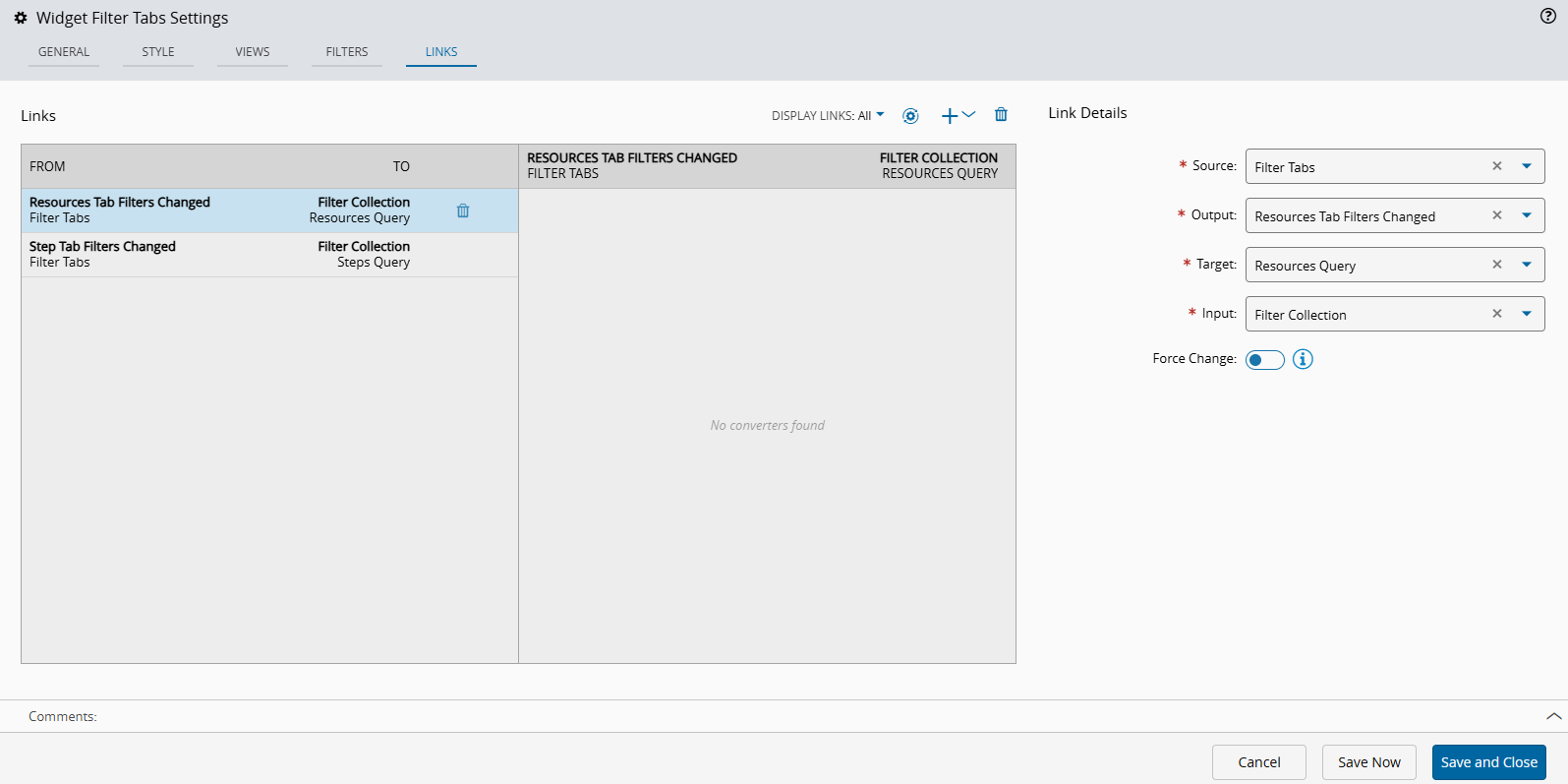Screen dimensions: 1568x784
Task: Expand the Source dropdown arrow
Action: coord(1527,166)
